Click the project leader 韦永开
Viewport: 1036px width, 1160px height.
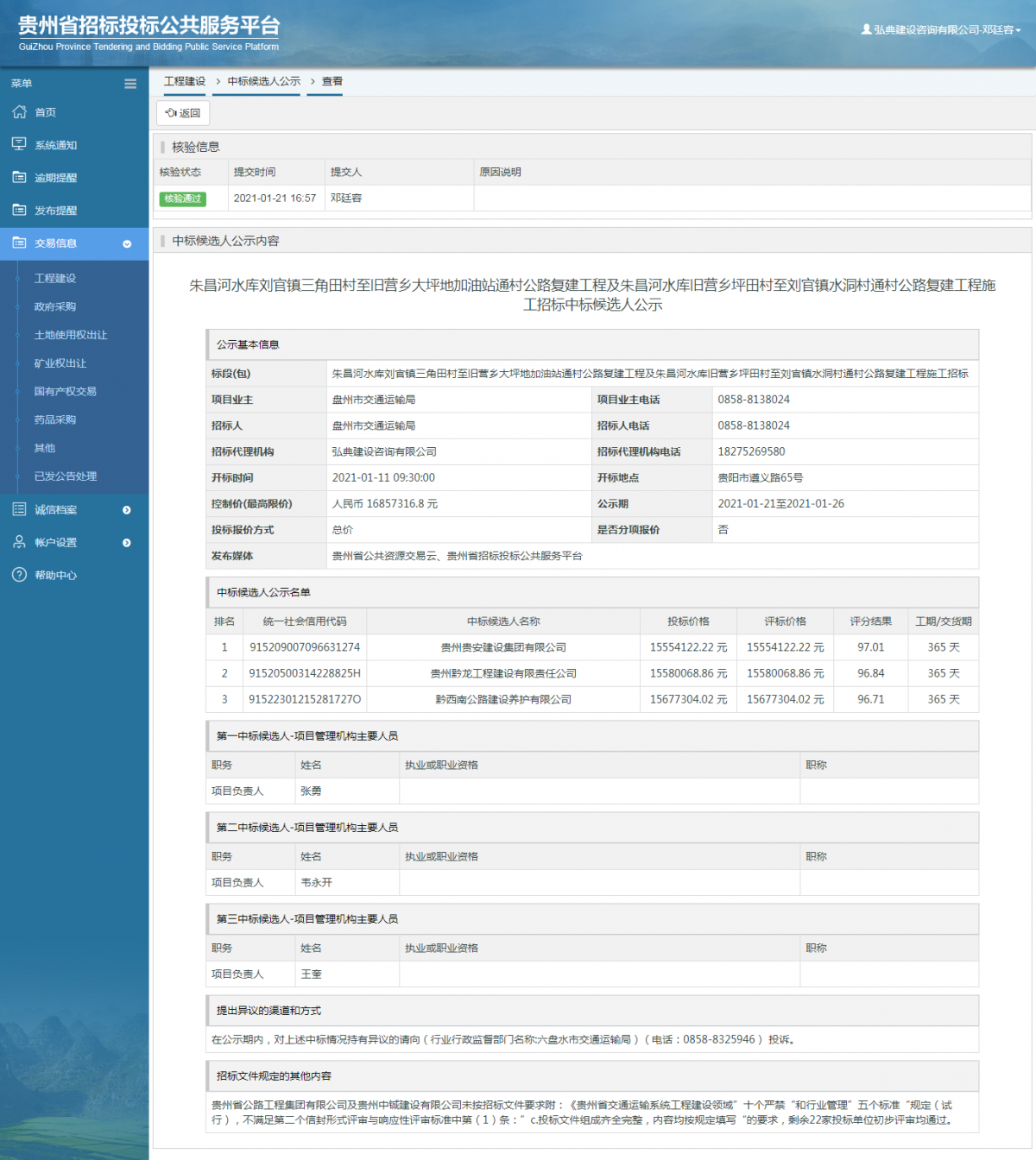pyautogui.click(x=316, y=882)
